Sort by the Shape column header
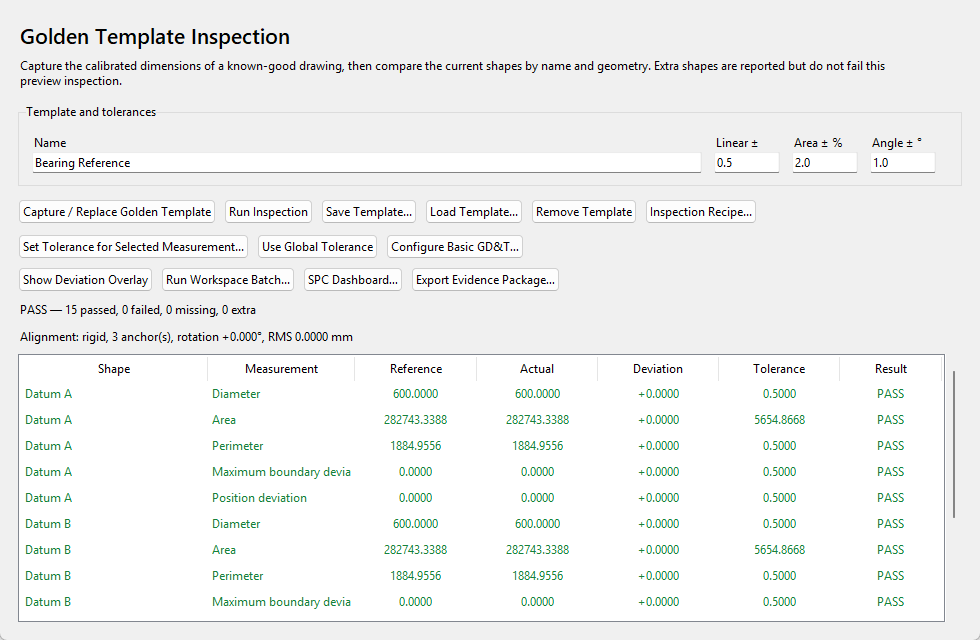This screenshot has height=640, width=980. click(x=114, y=369)
